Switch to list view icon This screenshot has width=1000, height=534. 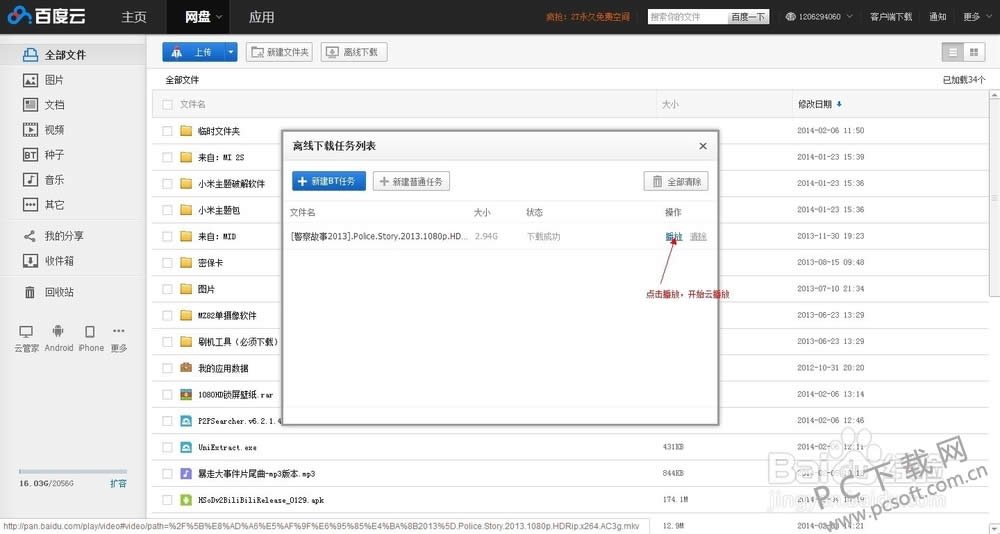[x=953, y=52]
